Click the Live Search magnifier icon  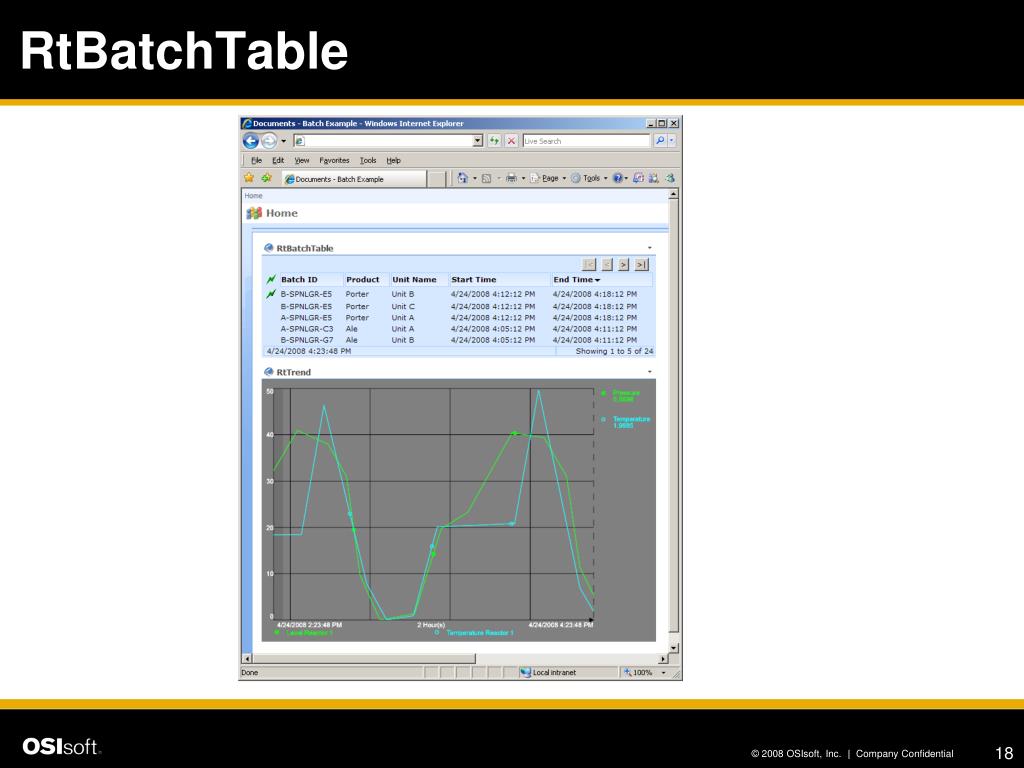pos(660,140)
